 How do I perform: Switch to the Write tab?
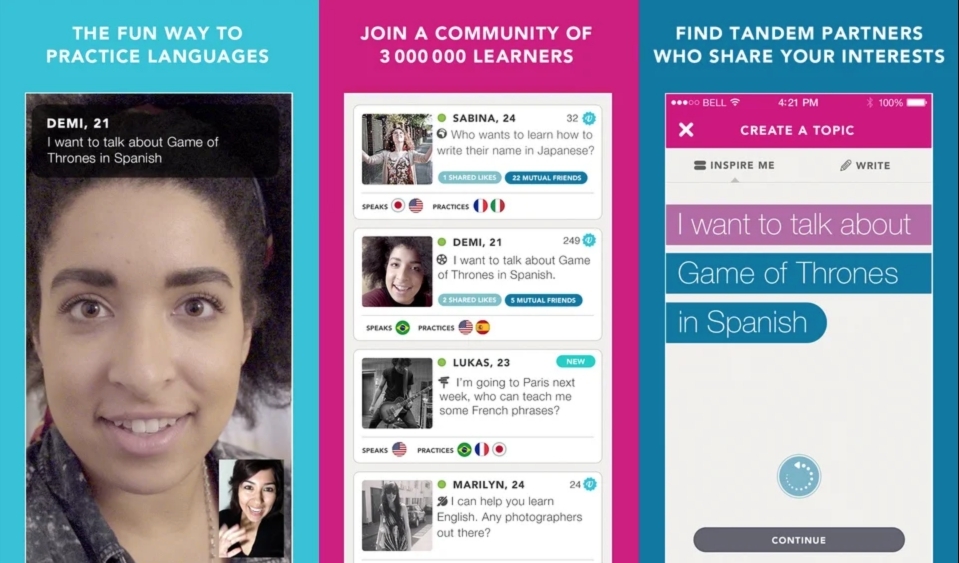(865, 165)
